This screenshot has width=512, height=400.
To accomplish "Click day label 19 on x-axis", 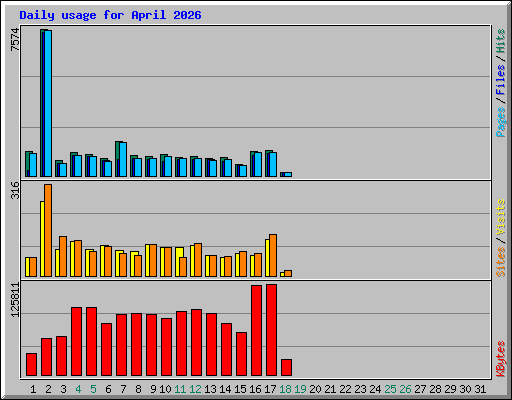I will pos(300,389).
